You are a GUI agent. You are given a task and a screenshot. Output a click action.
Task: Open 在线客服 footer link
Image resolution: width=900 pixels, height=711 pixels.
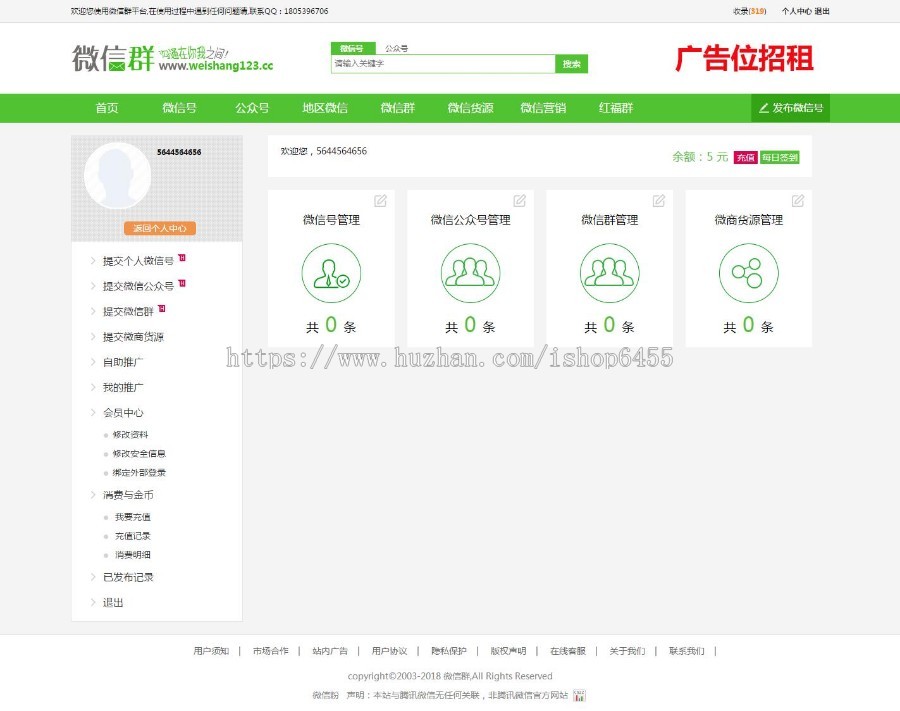568,651
